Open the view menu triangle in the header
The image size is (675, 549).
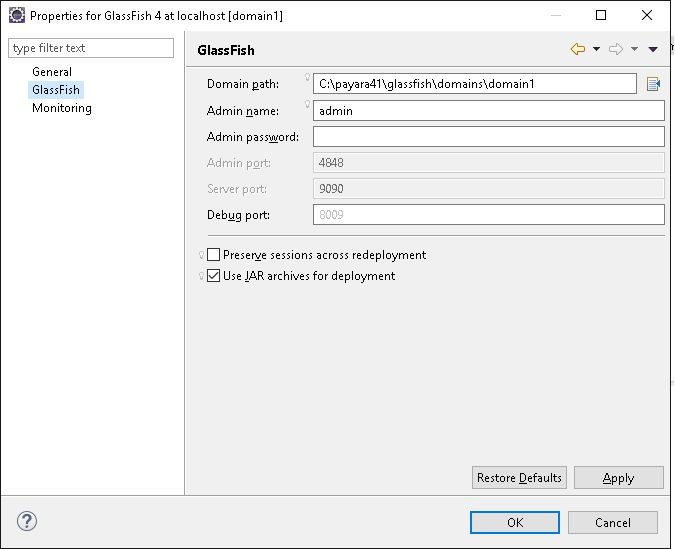pyautogui.click(x=653, y=50)
